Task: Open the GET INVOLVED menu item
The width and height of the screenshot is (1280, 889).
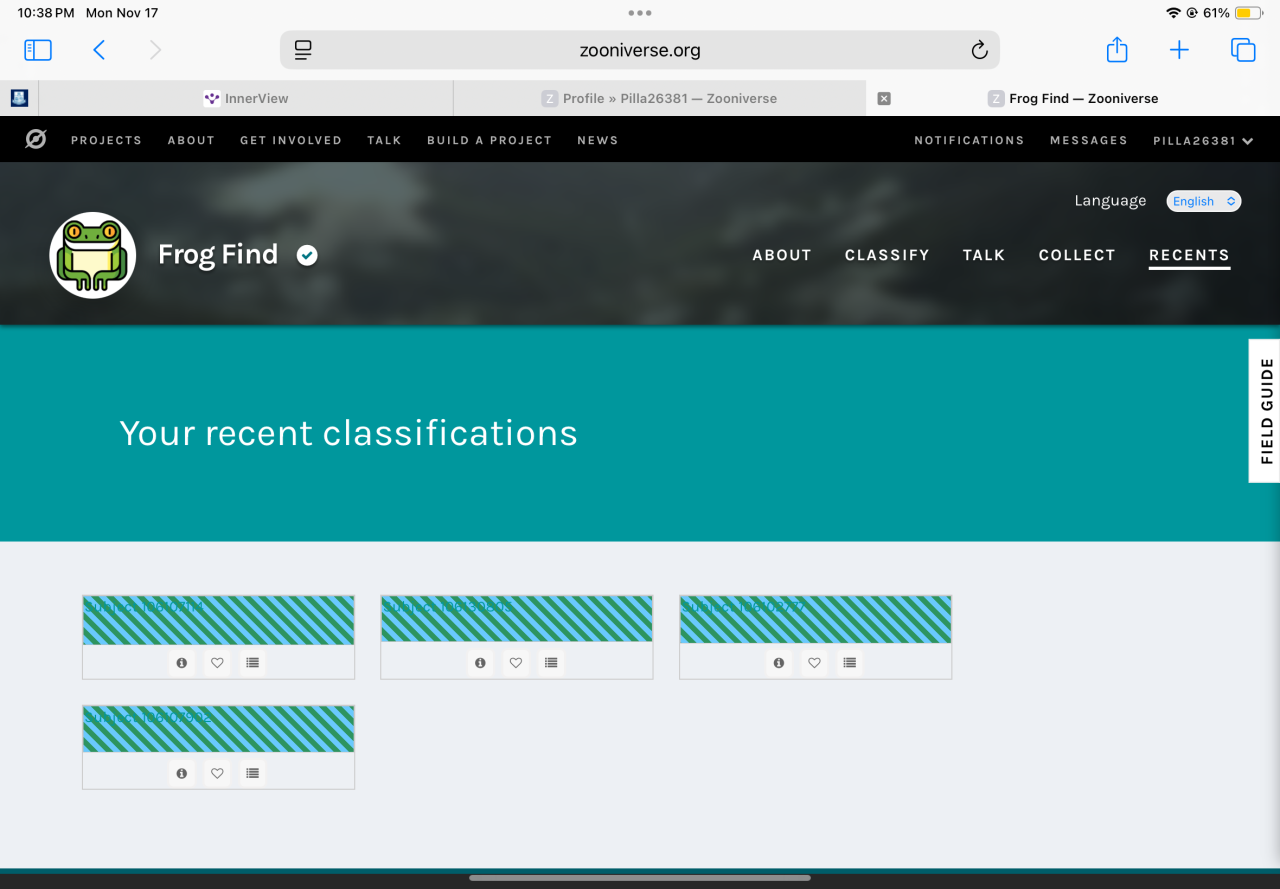Action: click(x=291, y=141)
